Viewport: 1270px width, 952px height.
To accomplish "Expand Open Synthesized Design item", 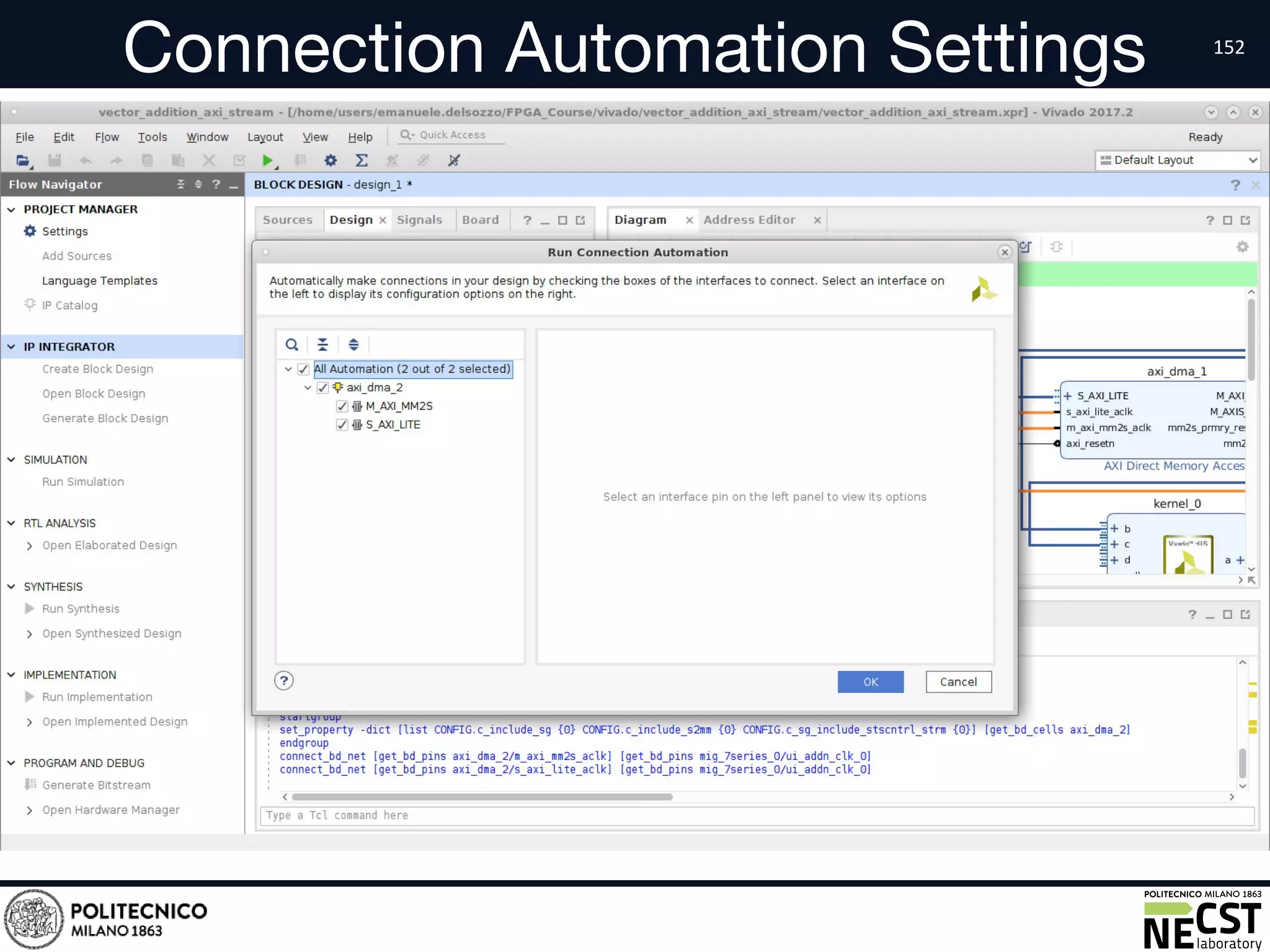I will 29,634.
